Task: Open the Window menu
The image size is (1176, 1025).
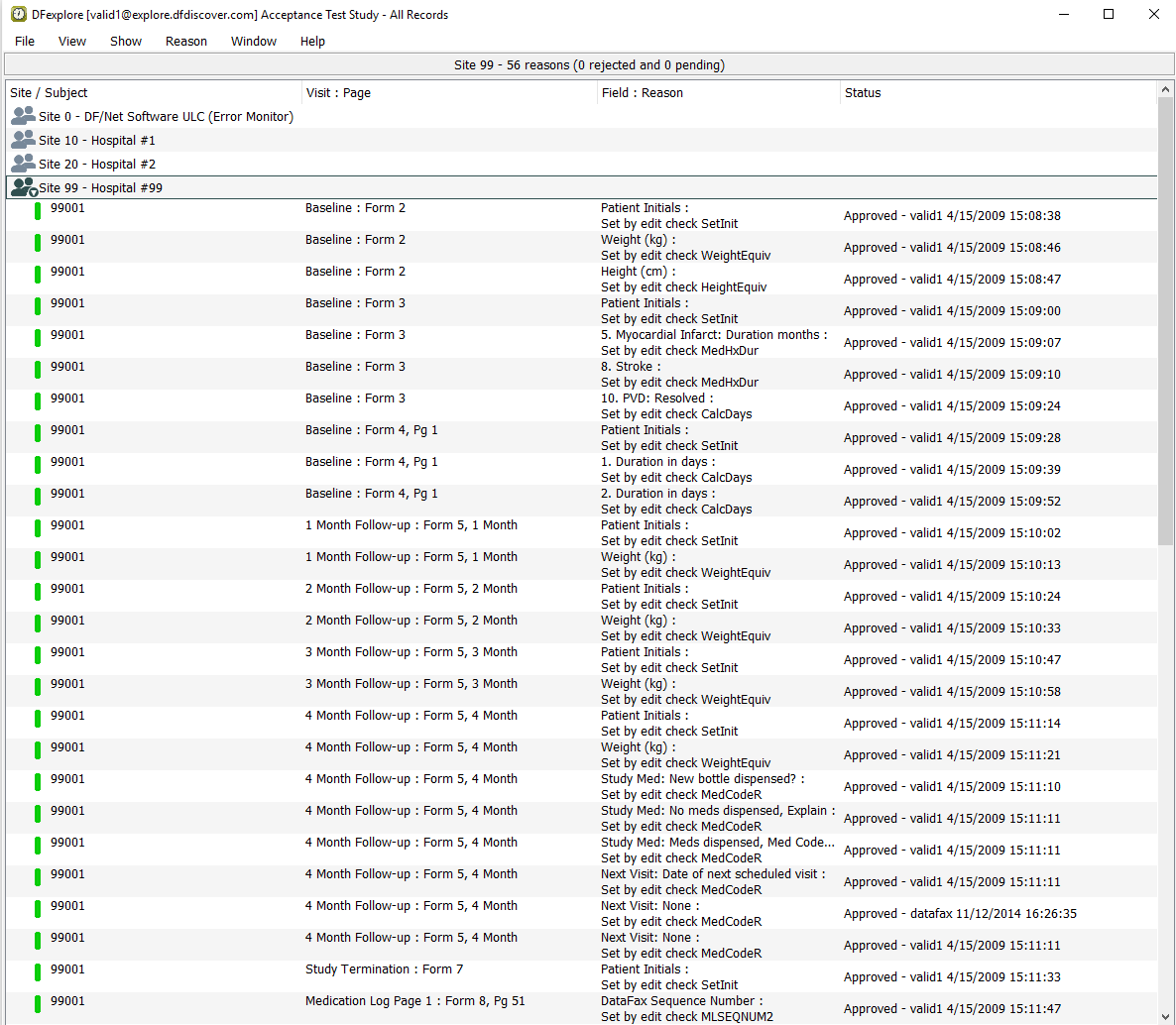Action: [x=254, y=41]
